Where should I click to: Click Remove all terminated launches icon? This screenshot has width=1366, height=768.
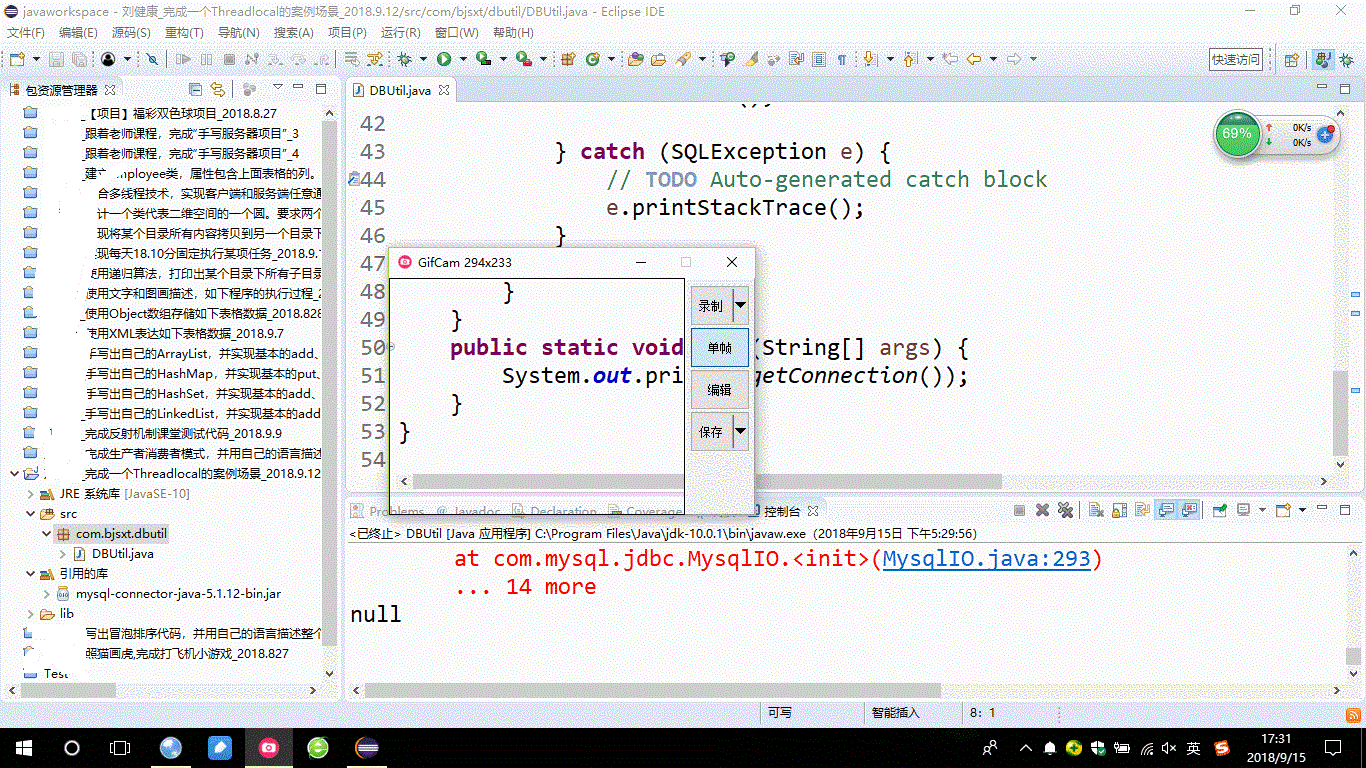coord(1065,510)
